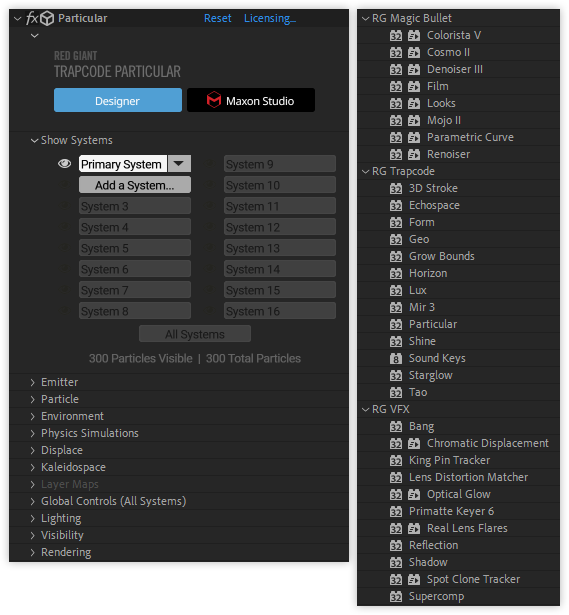Open the Licensing link
This screenshot has height=615, width=569.
pos(270,18)
